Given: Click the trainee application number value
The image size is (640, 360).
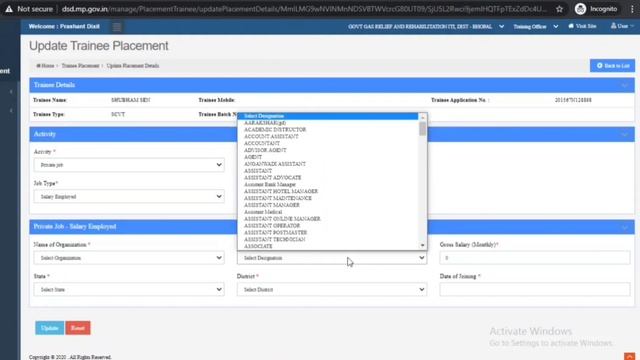Looking at the screenshot, I should coord(573,100).
